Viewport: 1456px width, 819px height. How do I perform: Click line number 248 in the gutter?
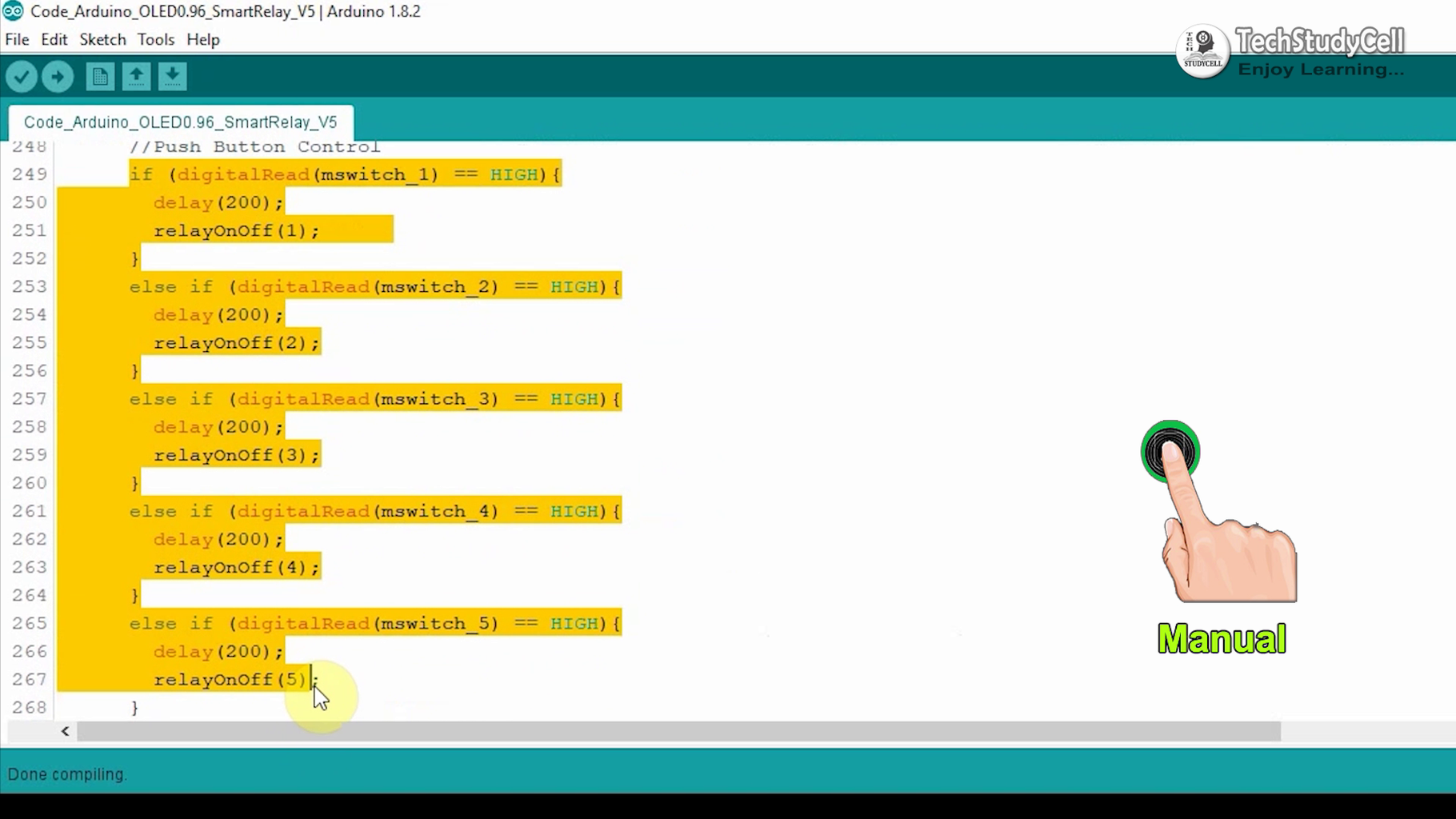[29, 146]
